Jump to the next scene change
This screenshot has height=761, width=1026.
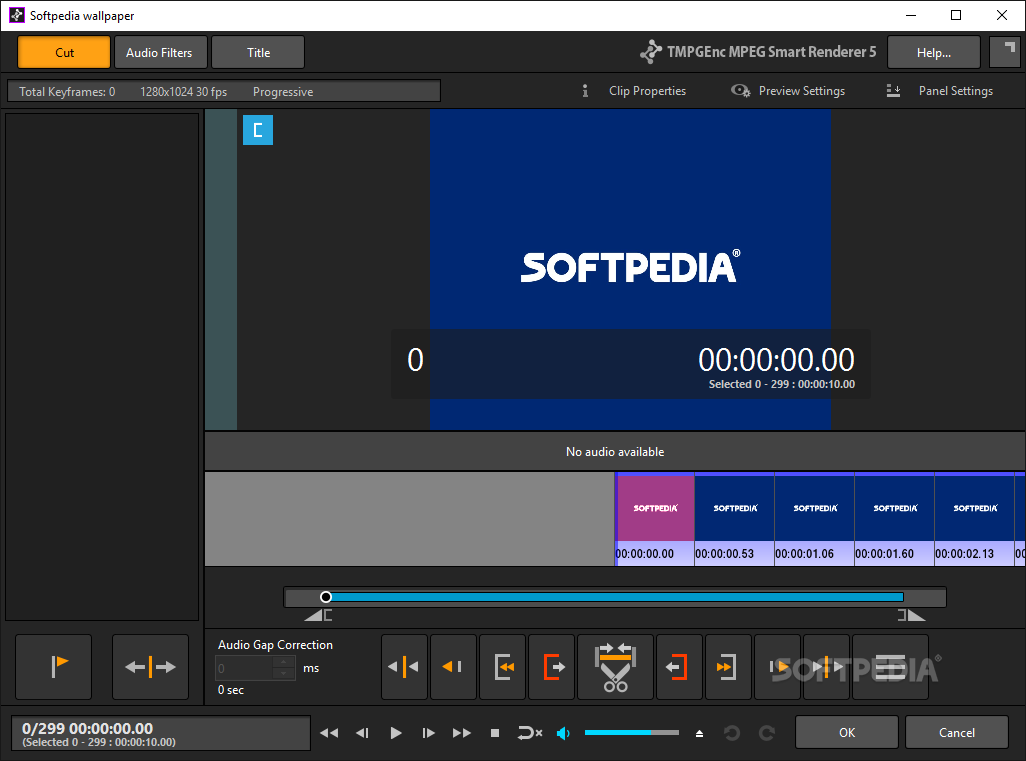pyautogui.click(x=826, y=667)
